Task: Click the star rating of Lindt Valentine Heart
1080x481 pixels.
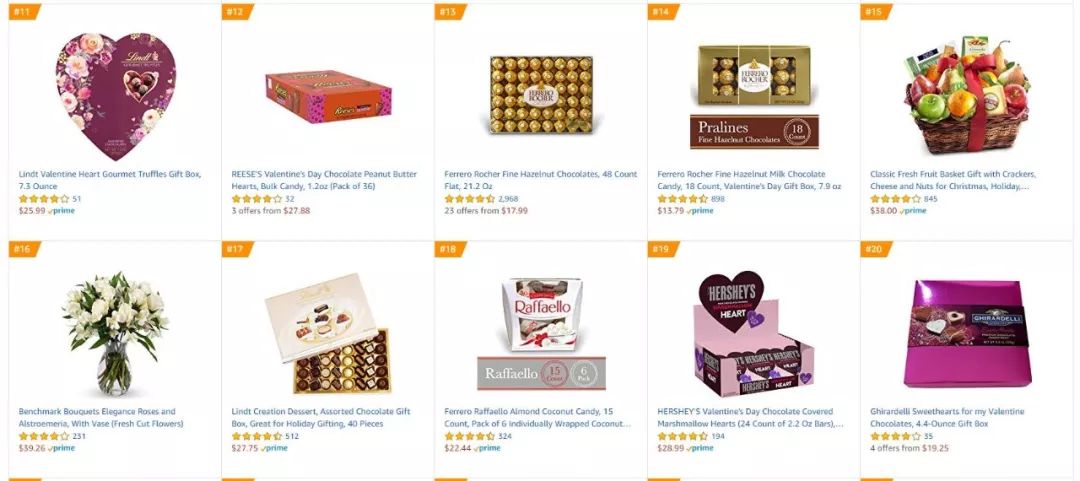Action: [44, 198]
